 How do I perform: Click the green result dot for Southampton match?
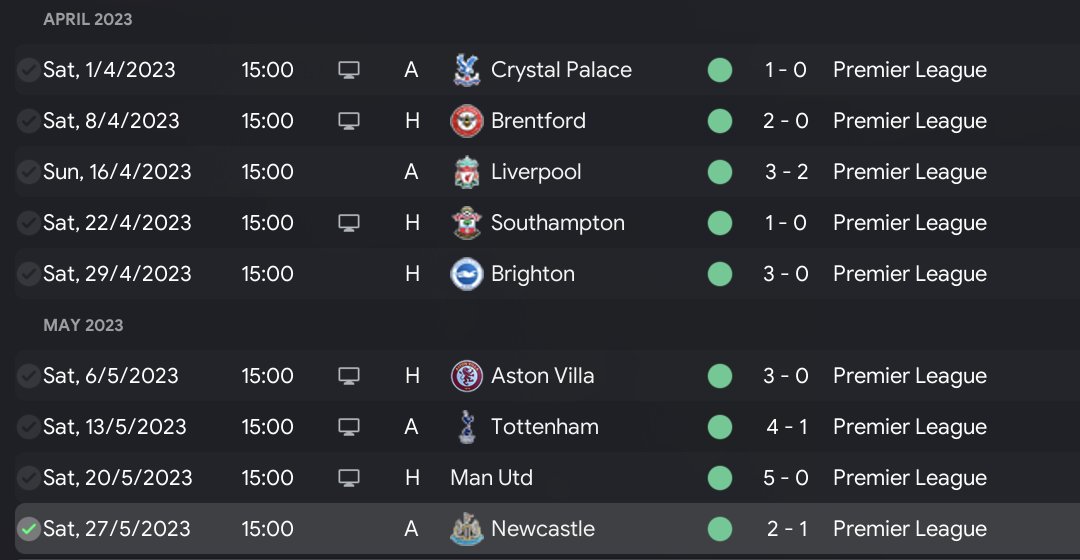(719, 223)
